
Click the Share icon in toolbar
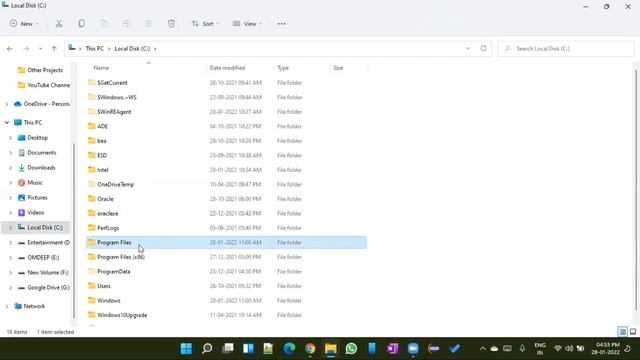point(149,24)
